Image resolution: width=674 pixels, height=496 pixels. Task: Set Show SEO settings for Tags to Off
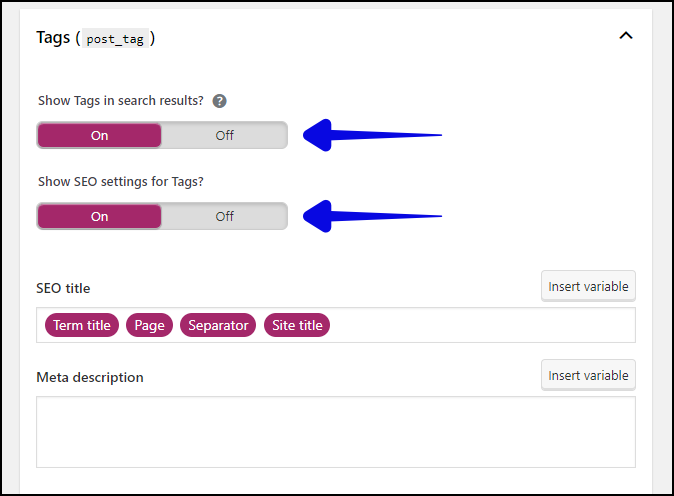coord(224,216)
